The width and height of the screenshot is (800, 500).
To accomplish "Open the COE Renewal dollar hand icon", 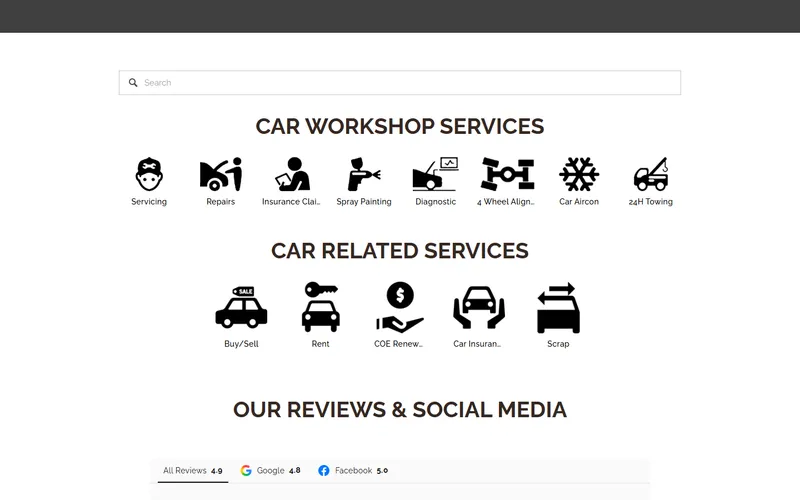I will (x=400, y=307).
